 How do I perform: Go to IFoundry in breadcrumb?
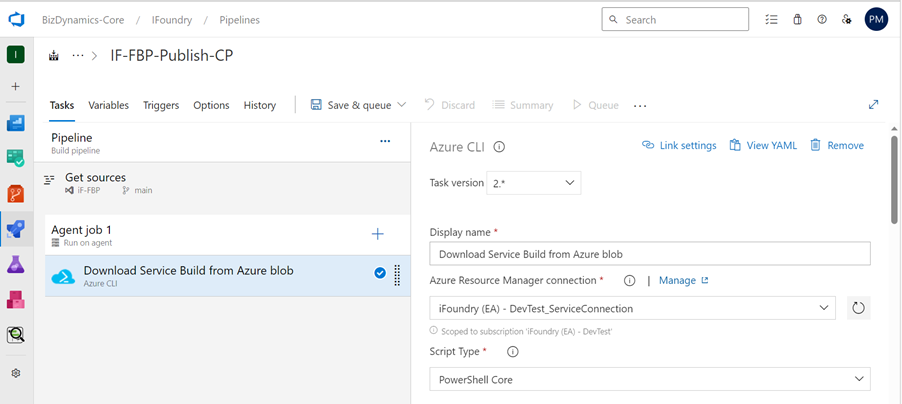pyautogui.click(x=171, y=20)
